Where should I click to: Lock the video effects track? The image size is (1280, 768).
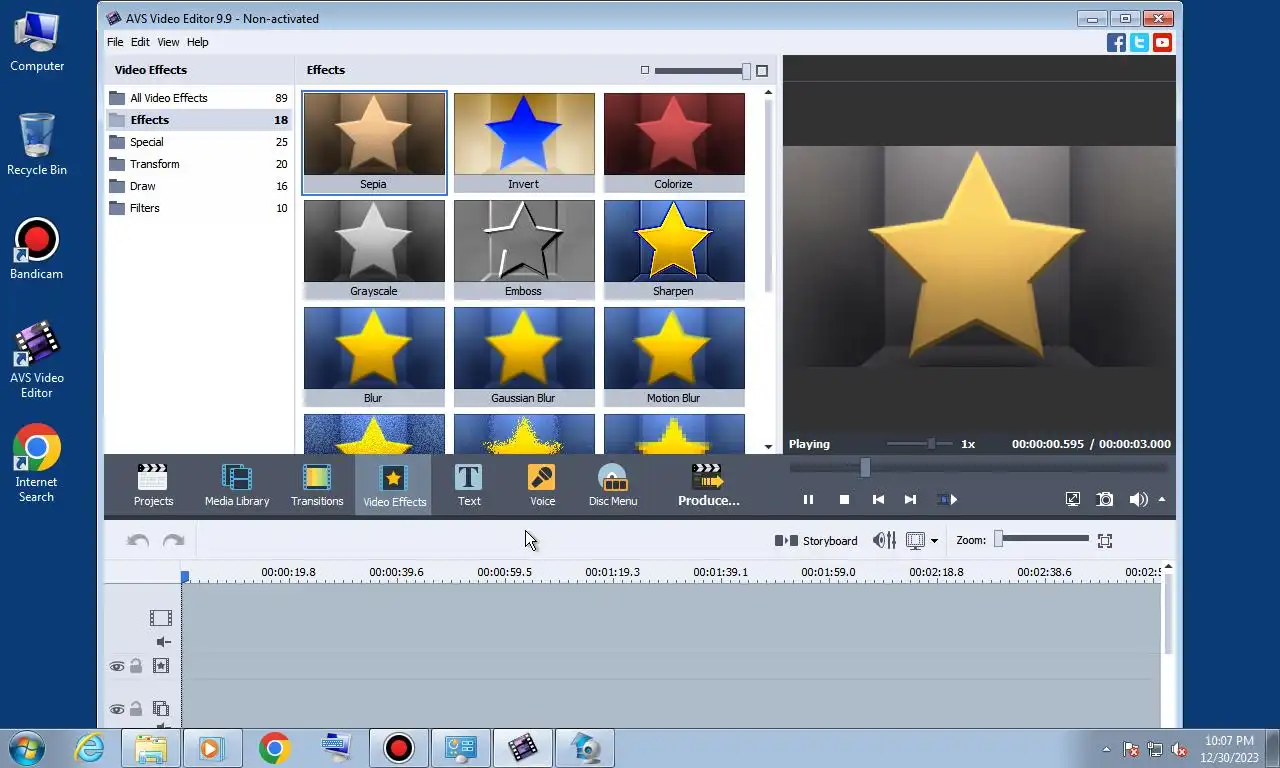[x=136, y=666]
